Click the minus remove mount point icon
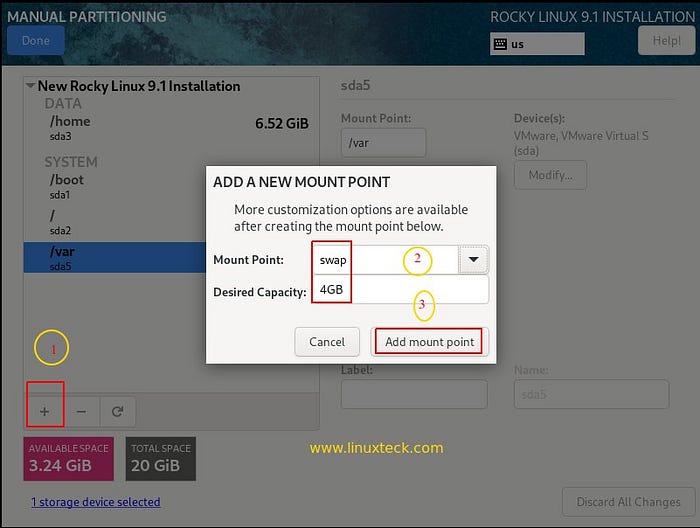 point(81,411)
